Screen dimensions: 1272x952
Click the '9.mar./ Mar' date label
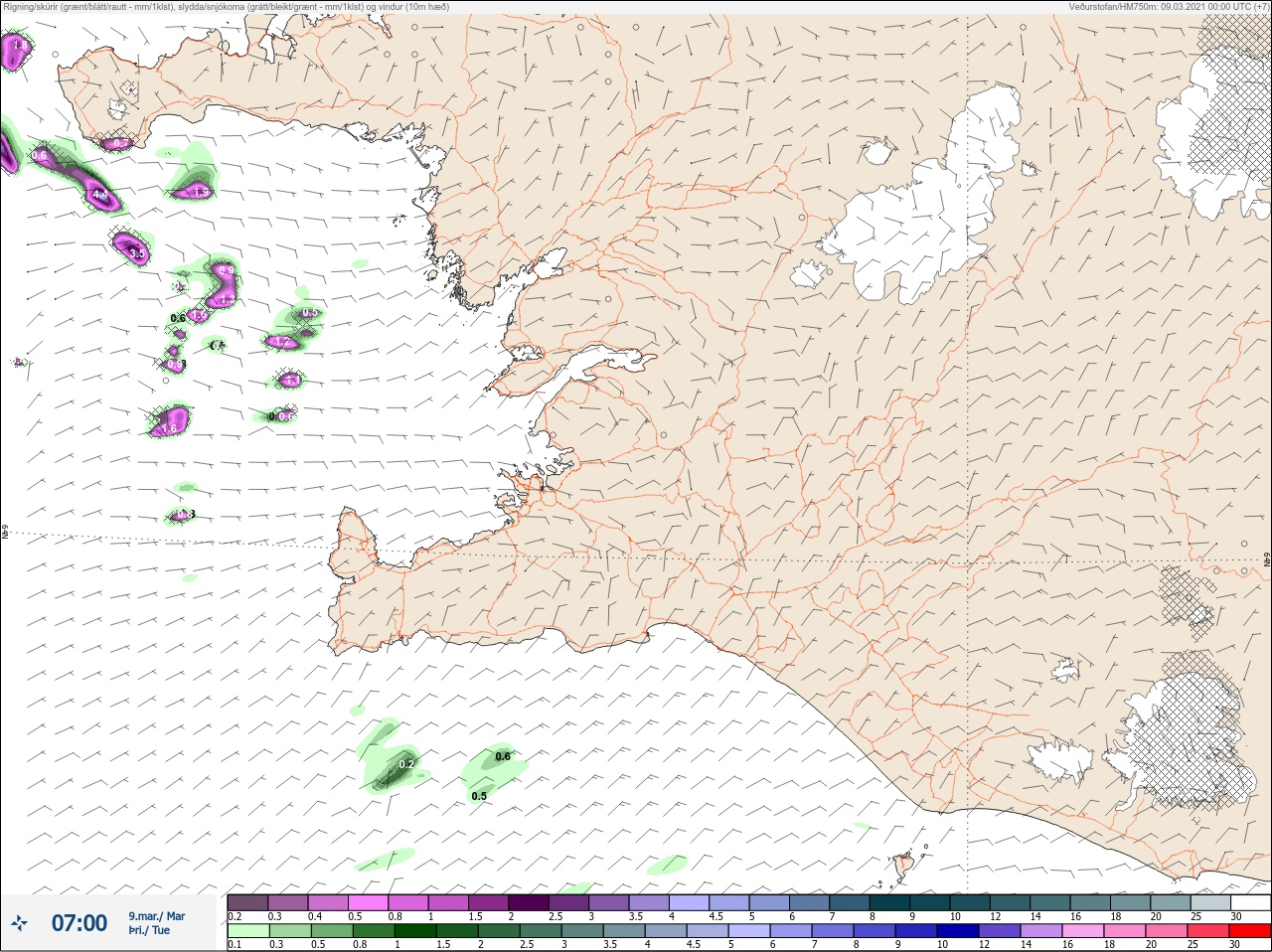click(x=156, y=916)
